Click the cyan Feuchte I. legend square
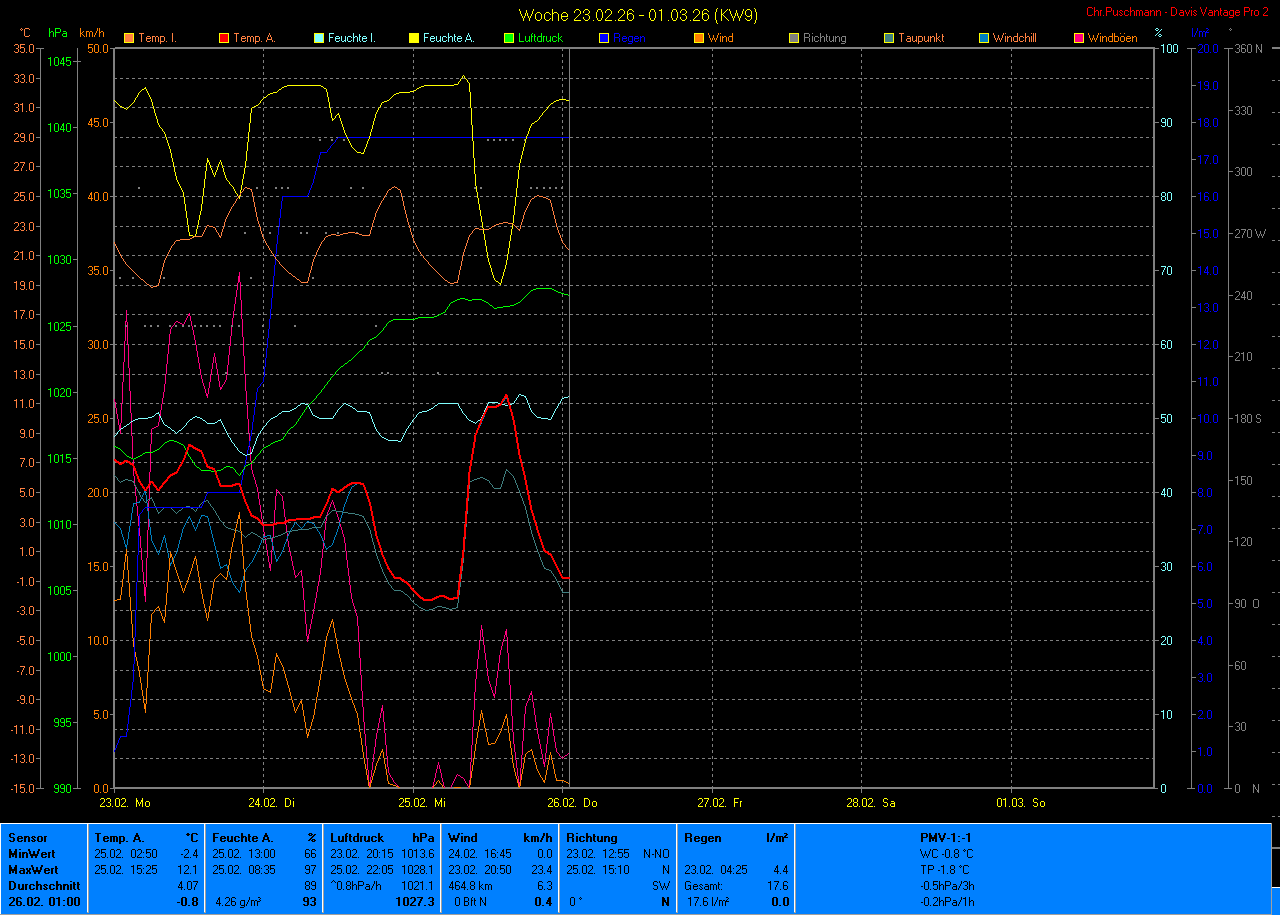 (x=319, y=39)
